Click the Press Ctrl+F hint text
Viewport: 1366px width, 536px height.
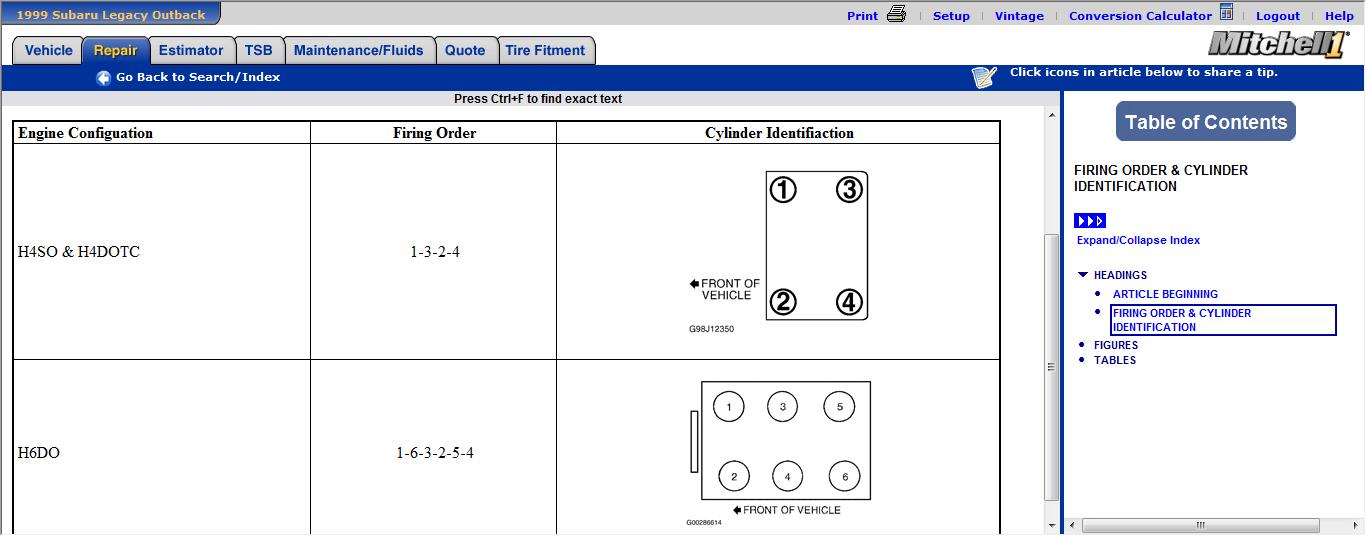pyautogui.click(x=538, y=99)
